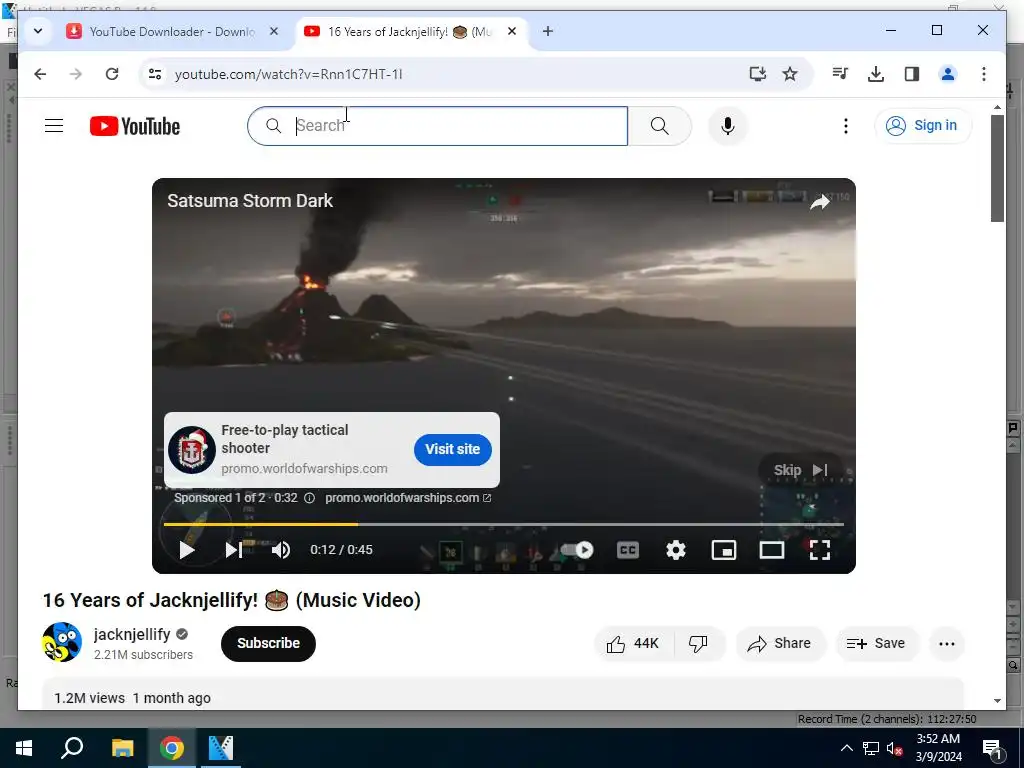Dislike the video
1024x768 pixels.
(x=698, y=644)
